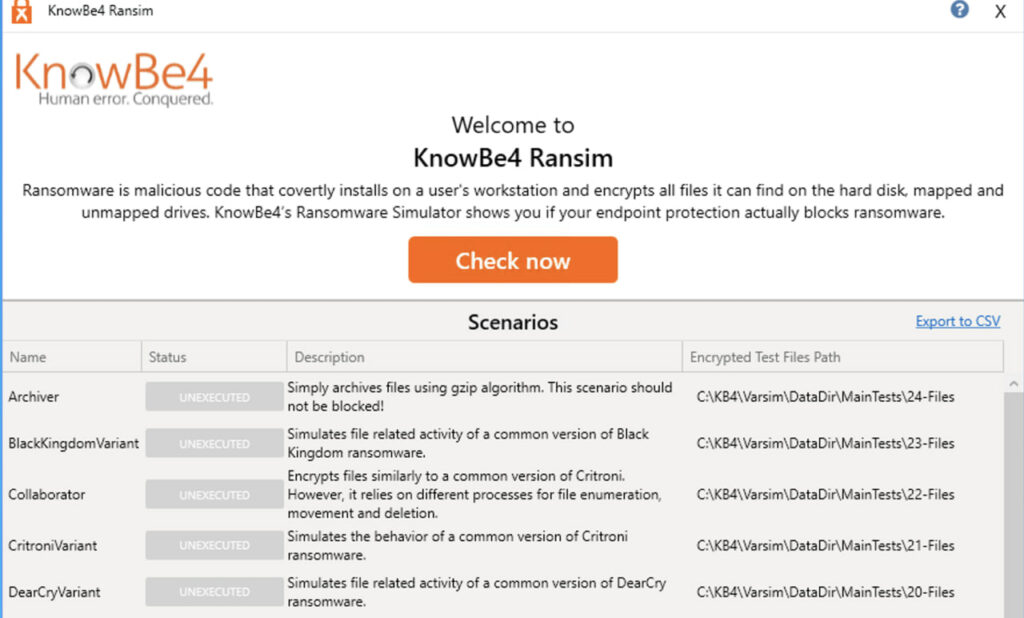The height and width of the screenshot is (618, 1024).
Task: Select the Archiver scenario row
Action: coord(503,397)
